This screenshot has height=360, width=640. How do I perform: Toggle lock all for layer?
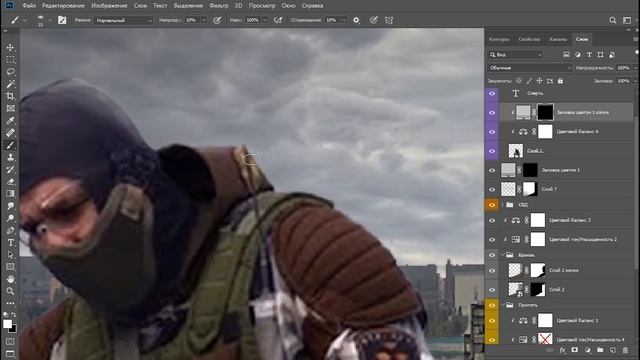click(560, 81)
